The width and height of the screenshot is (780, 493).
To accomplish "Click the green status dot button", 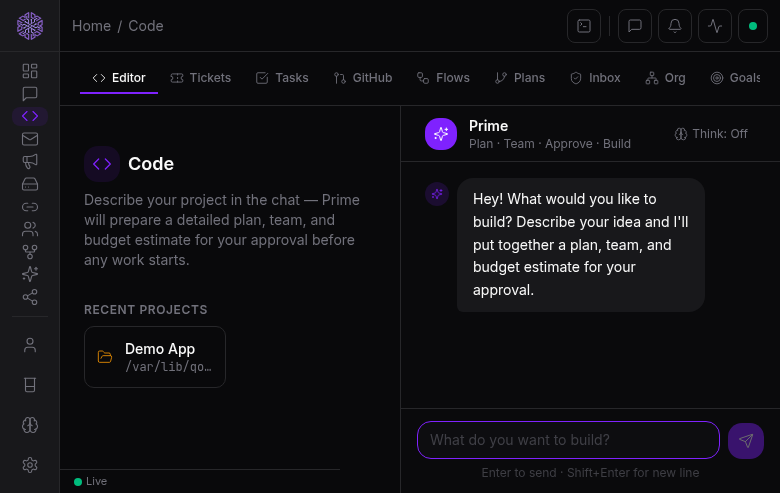I will 753,26.
